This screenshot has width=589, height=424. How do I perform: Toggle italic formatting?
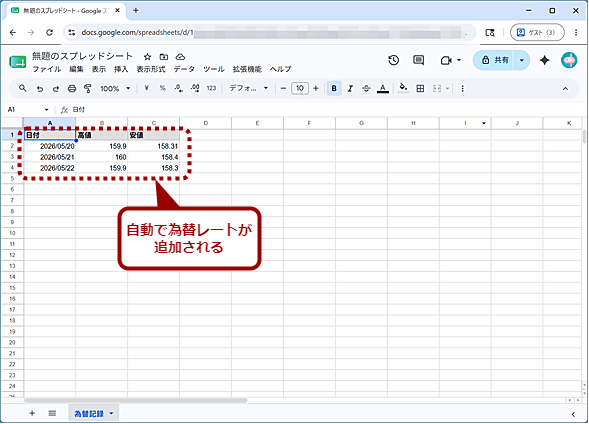[x=350, y=89]
